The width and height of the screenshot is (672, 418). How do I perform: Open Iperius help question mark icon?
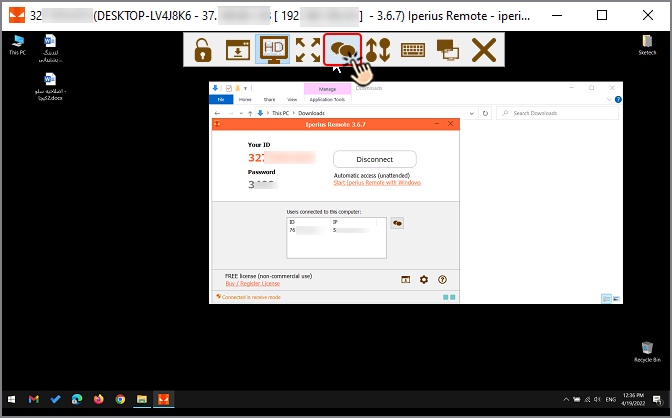[442, 280]
